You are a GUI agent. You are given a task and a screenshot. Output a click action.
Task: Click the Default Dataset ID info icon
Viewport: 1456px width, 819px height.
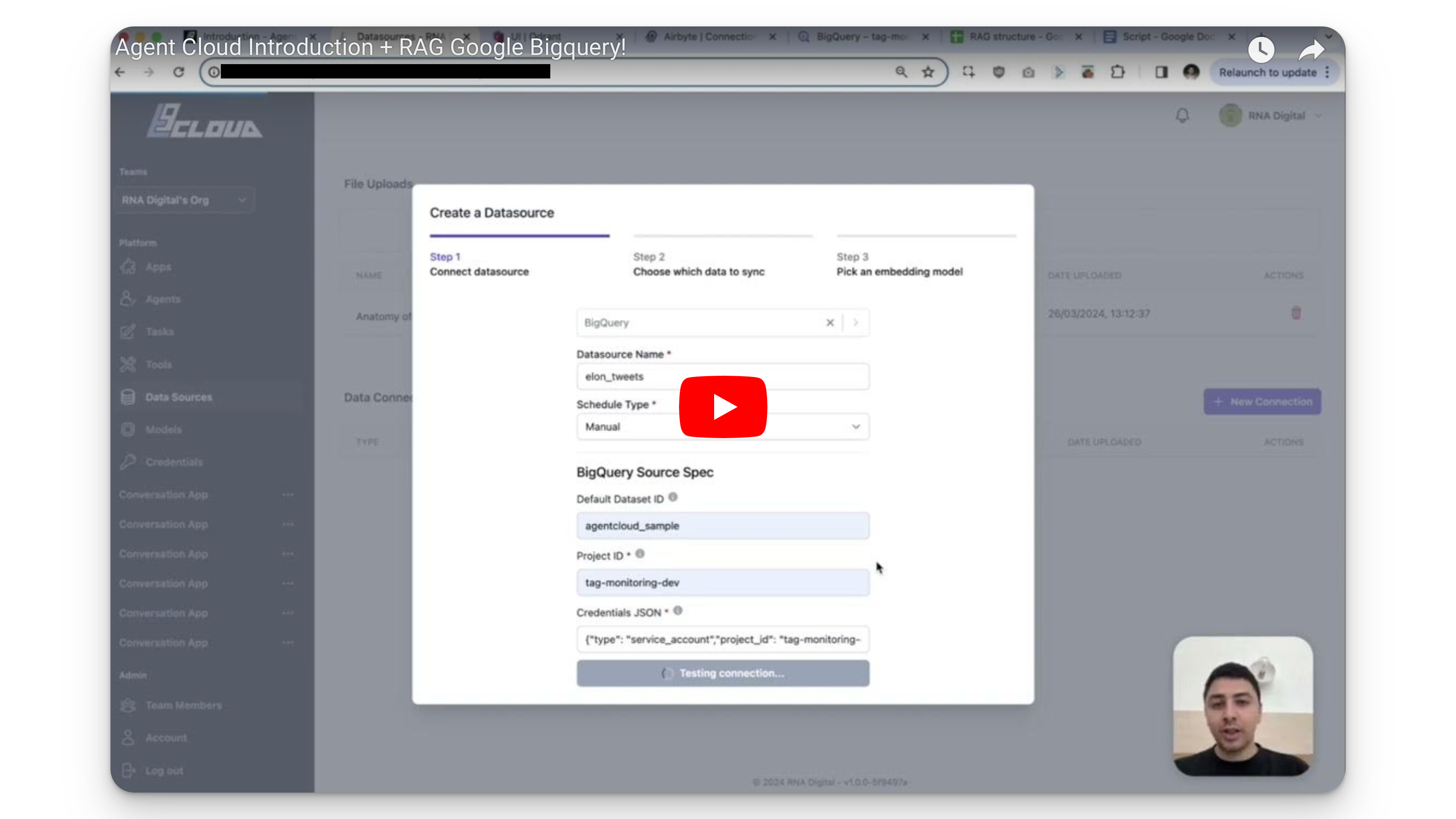click(x=673, y=497)
